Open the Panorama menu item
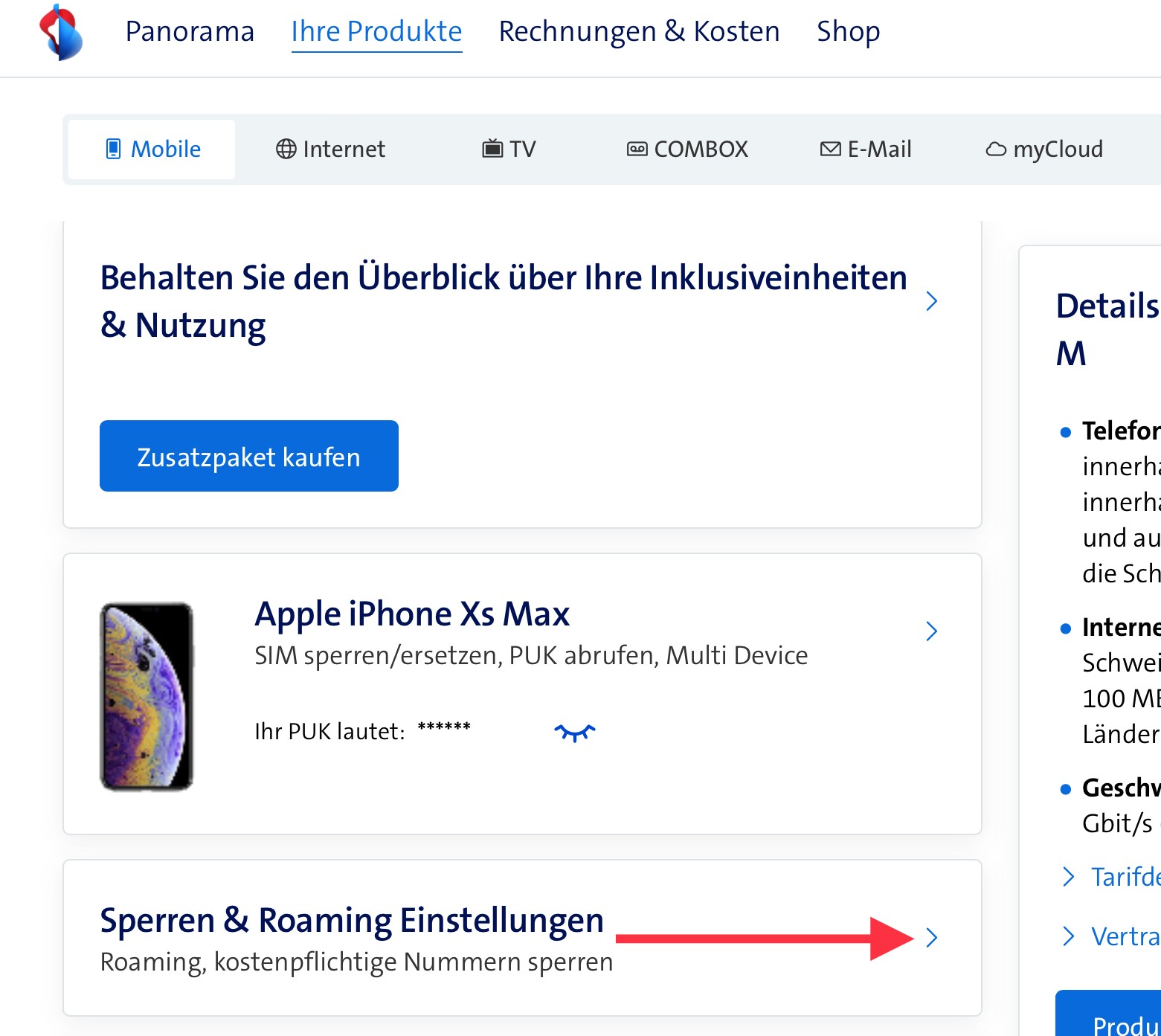The width and height of the screenshot is (1161, 1036). tap(190, 32)
